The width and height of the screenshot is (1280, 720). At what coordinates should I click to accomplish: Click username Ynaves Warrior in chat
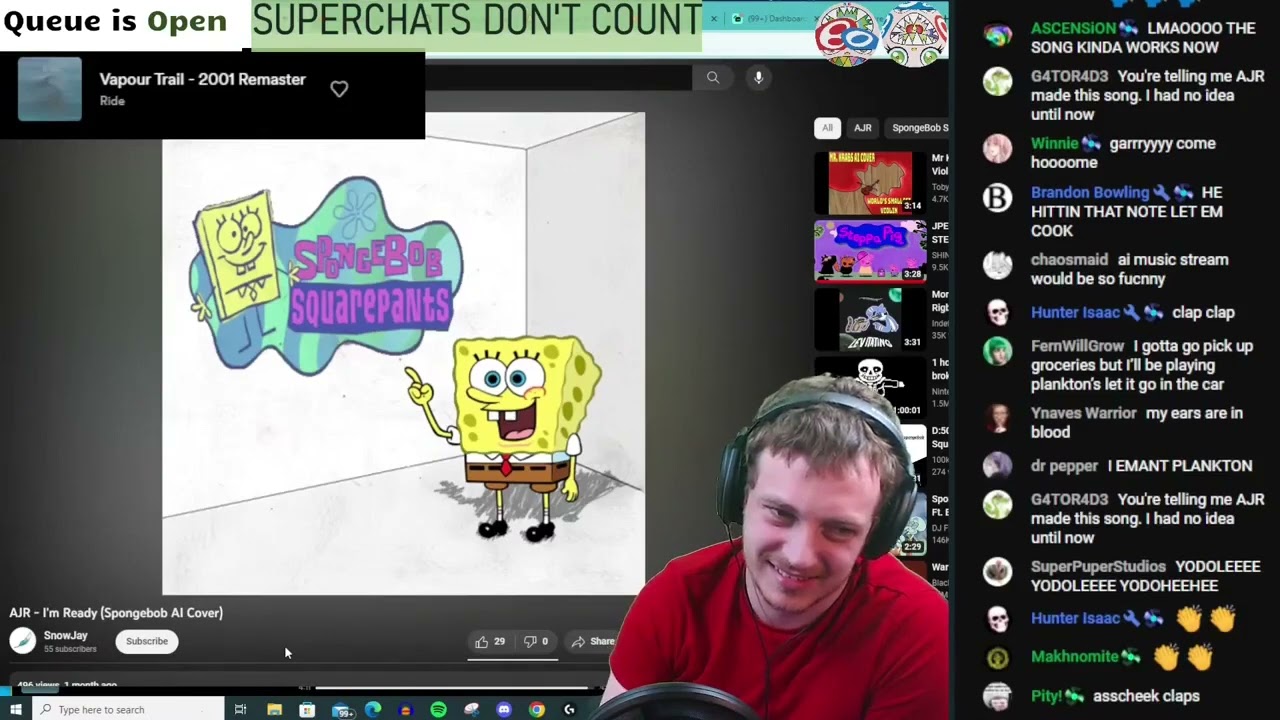click(x=1084, y=413)
